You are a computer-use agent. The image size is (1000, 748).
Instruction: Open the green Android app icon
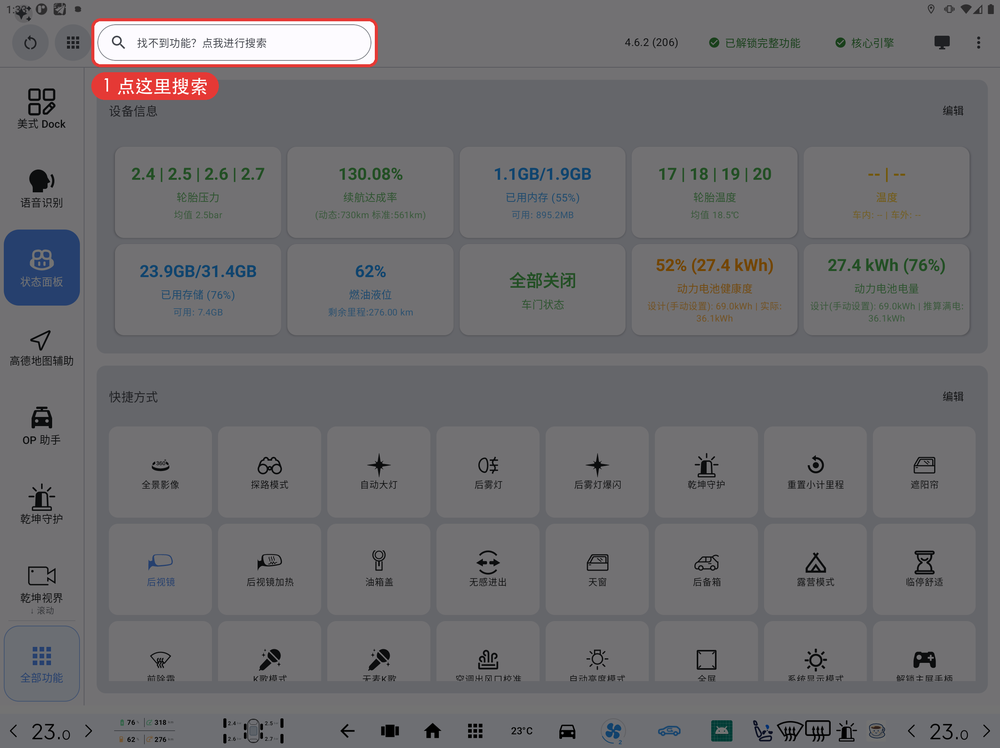[721, 731]
